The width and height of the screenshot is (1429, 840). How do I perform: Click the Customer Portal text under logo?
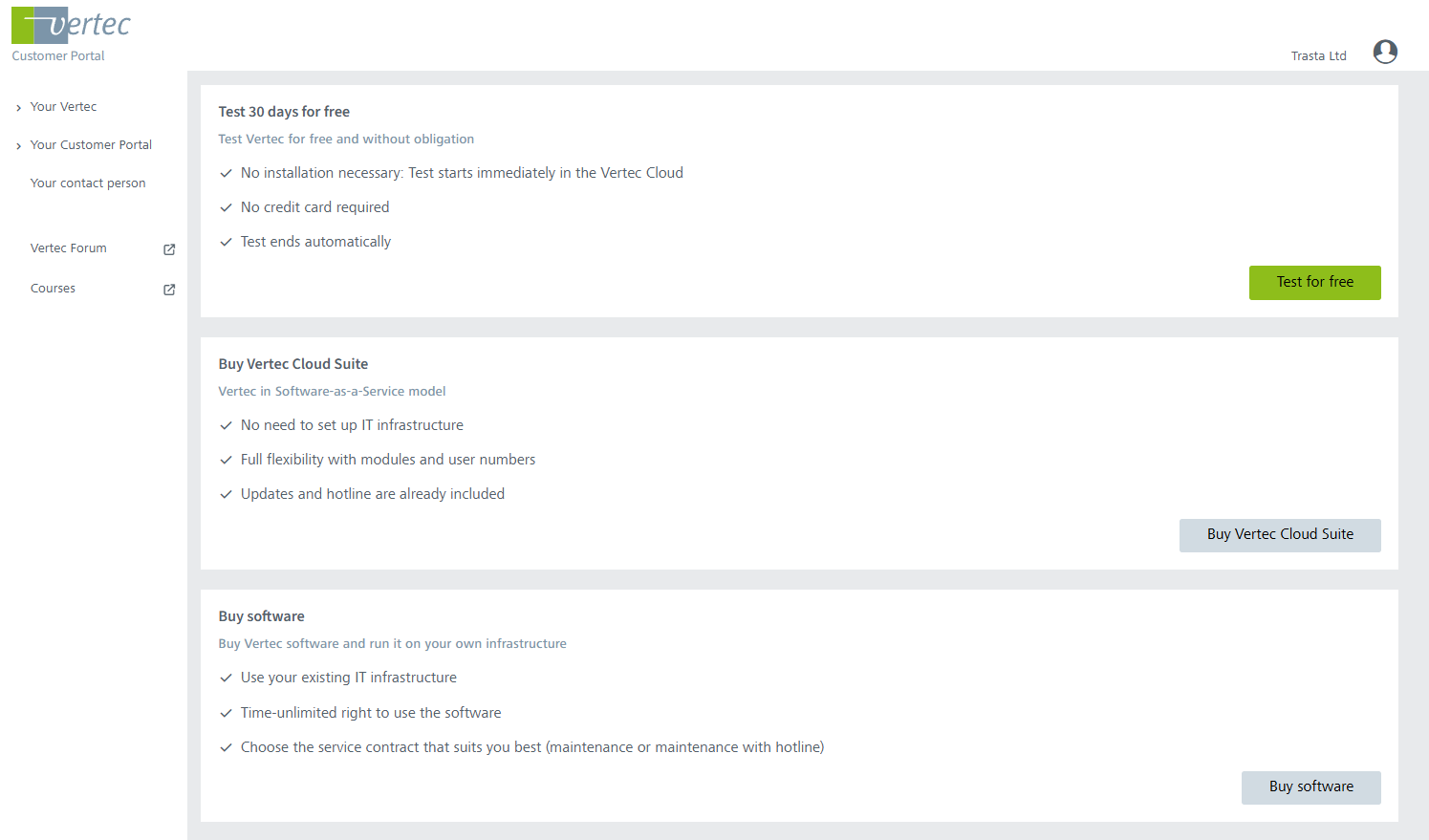(58, 56)
